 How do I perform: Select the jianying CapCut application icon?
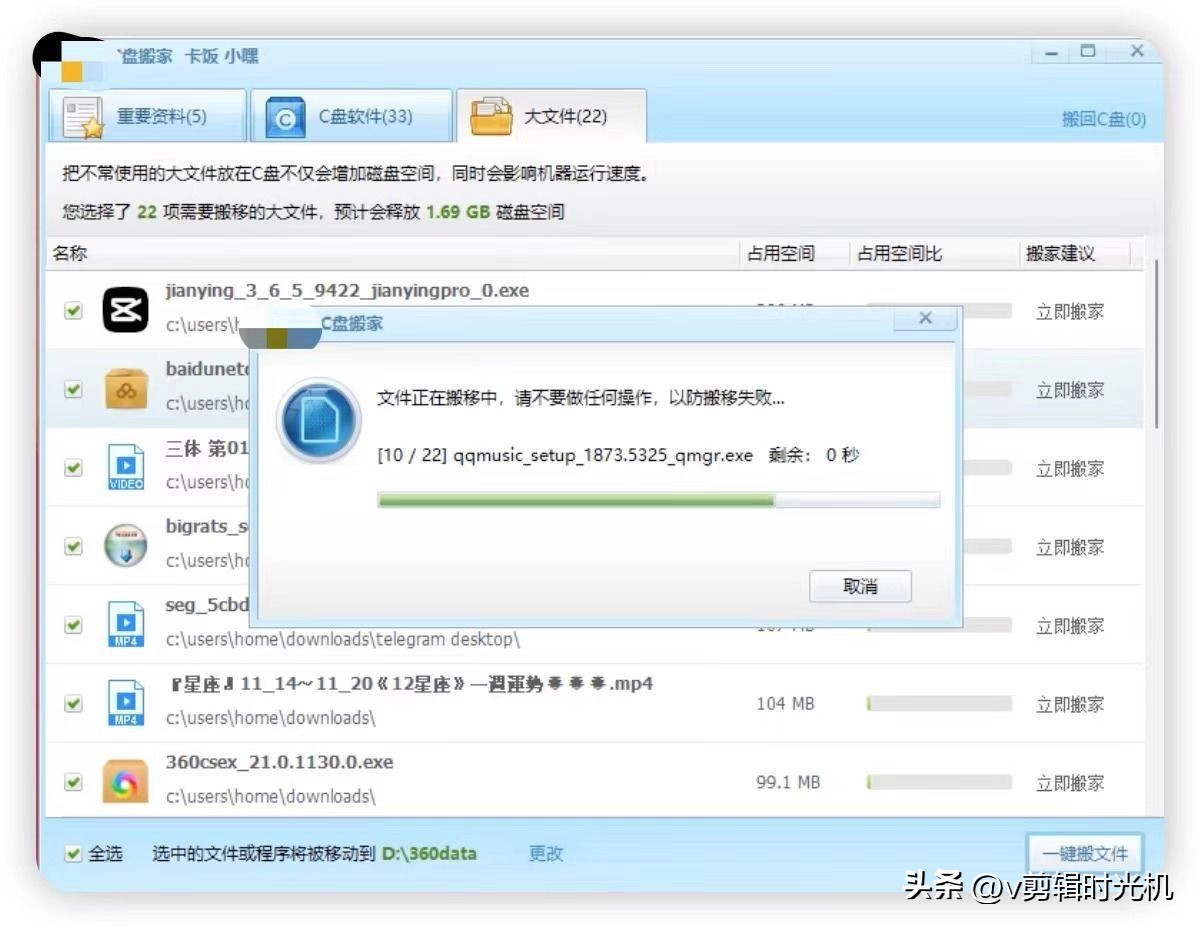[x=125, y=311]
